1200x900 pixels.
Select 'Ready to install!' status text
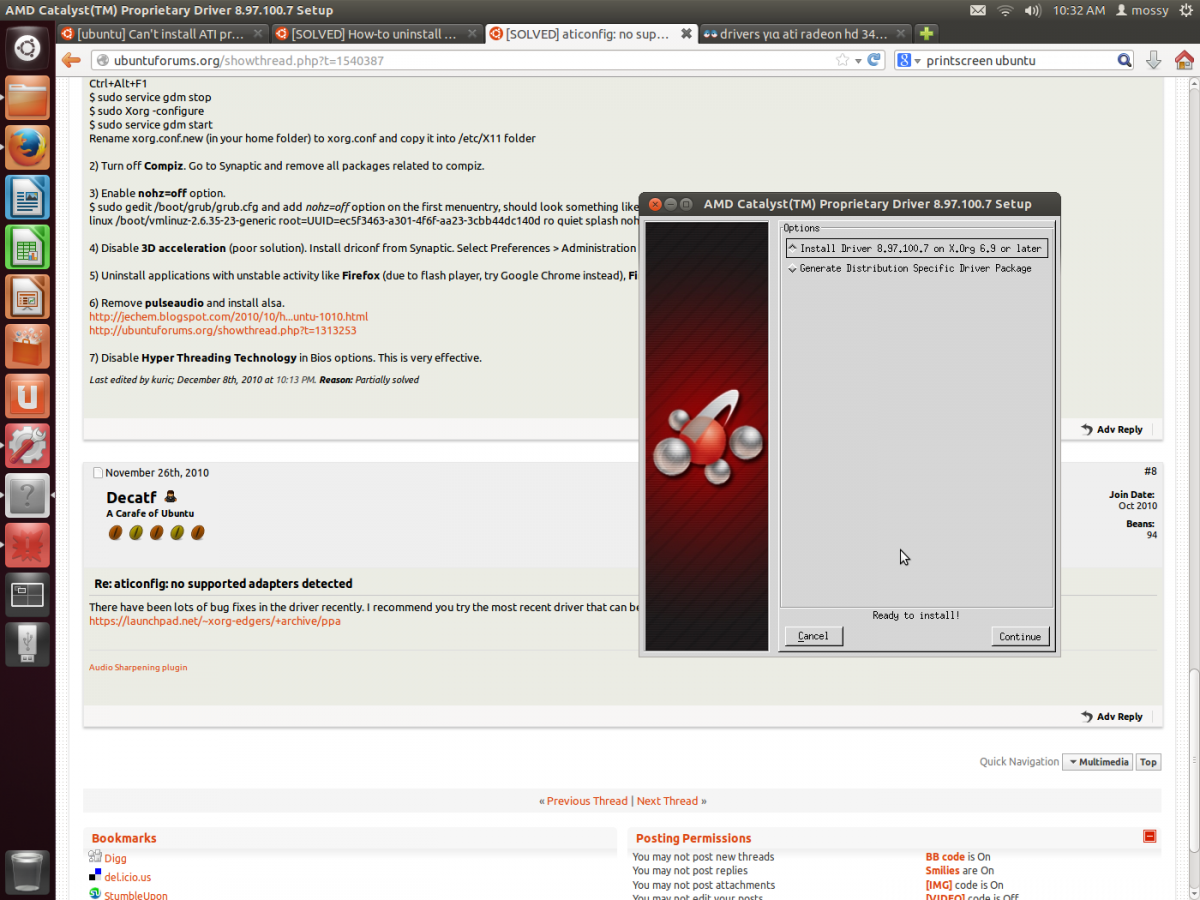point(916,615)
